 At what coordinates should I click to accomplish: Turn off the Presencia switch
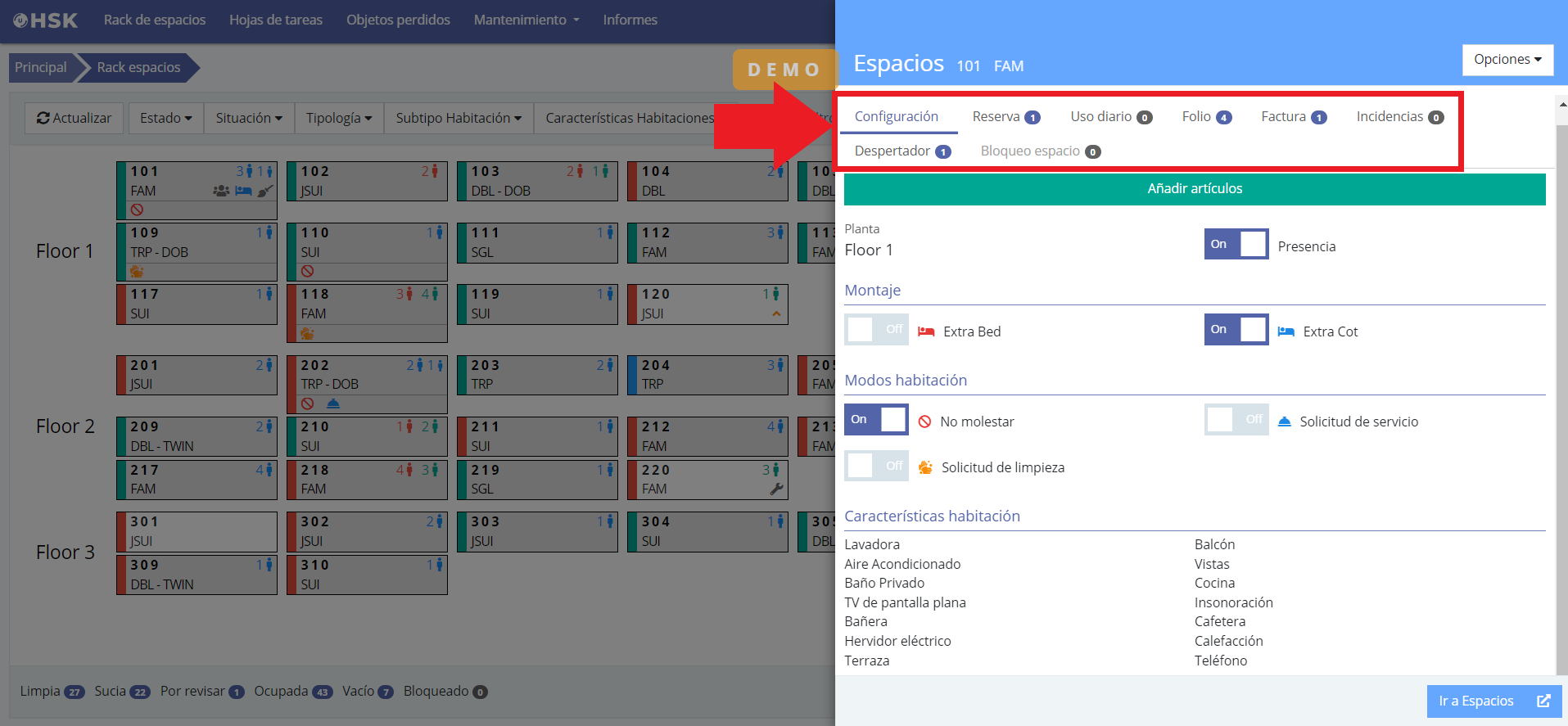point(1236,244)
